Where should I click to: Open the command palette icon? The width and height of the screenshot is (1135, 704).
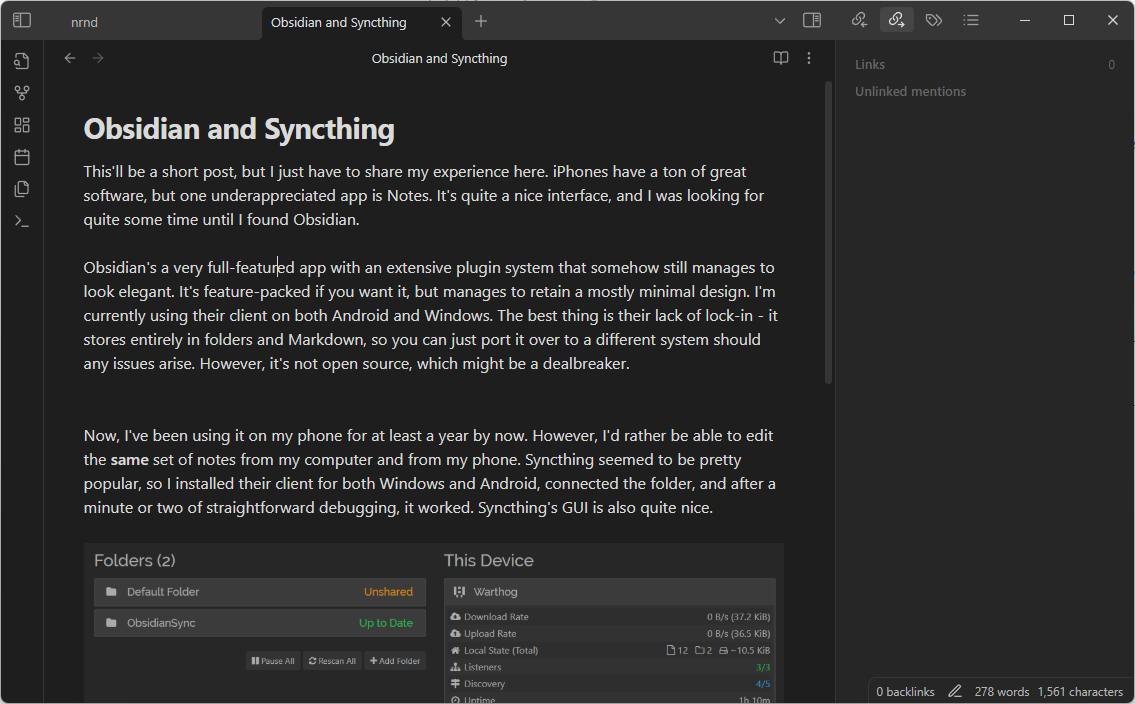coord(22,221)
